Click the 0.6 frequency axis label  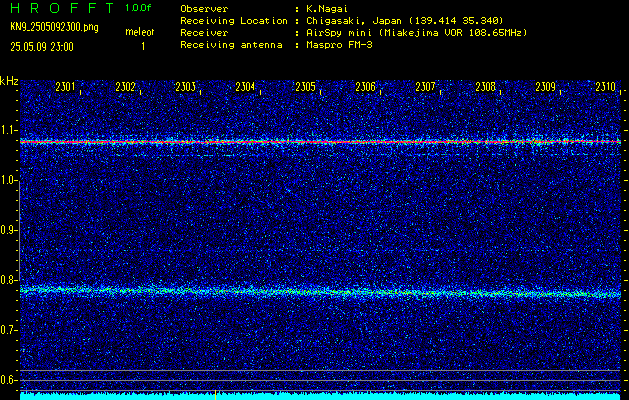[8, 380]
